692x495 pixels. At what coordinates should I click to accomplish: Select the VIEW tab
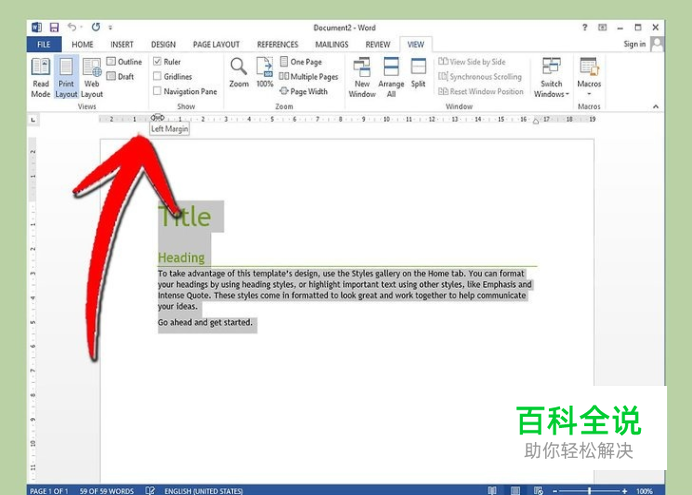(x=415, y=45)
